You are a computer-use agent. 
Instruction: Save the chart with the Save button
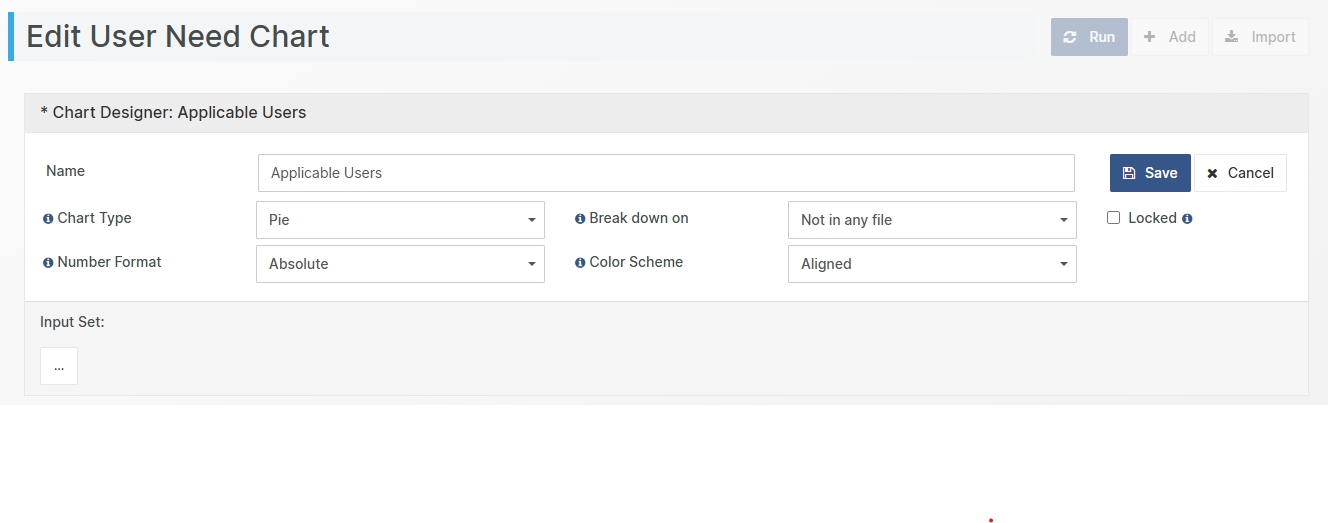(1150, 173)
